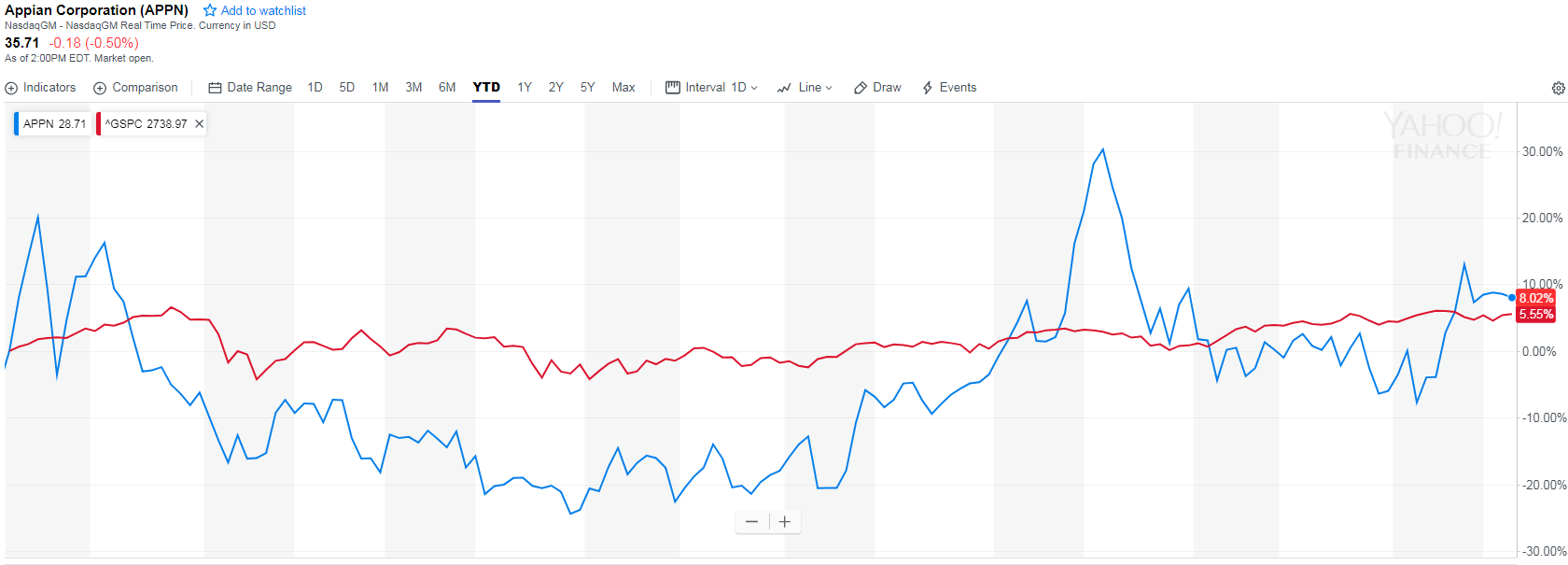The width and height of the screenshot is (1568, 565).
Task: Open the Date Range calendar picker
Action: [250, 88]
